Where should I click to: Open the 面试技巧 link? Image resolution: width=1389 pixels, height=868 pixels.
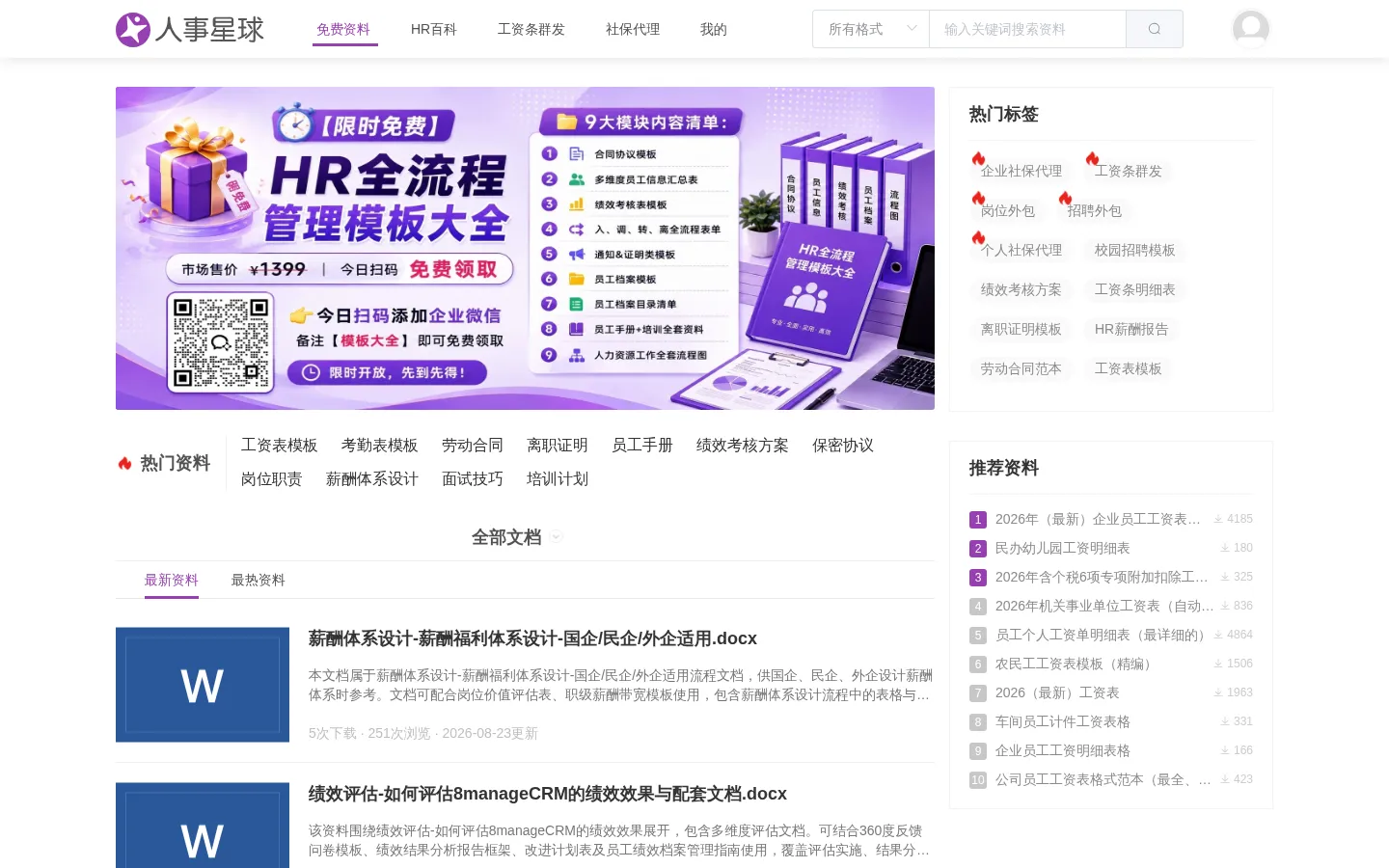coord(473,478)
